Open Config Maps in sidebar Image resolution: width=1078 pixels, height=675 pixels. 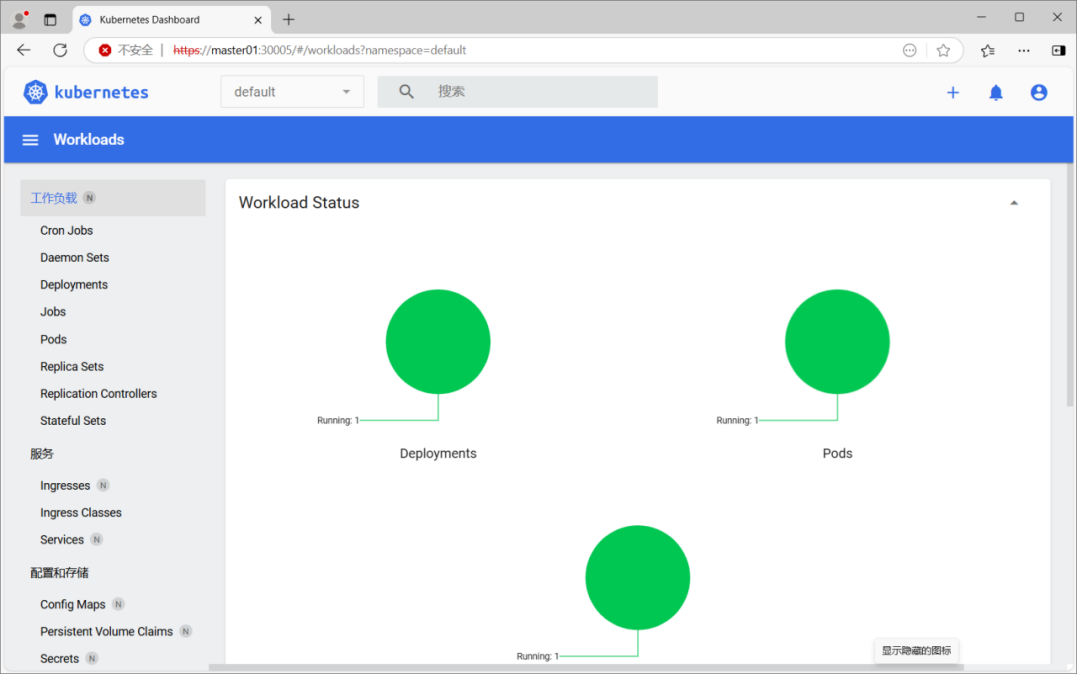[x=72, y=604]
